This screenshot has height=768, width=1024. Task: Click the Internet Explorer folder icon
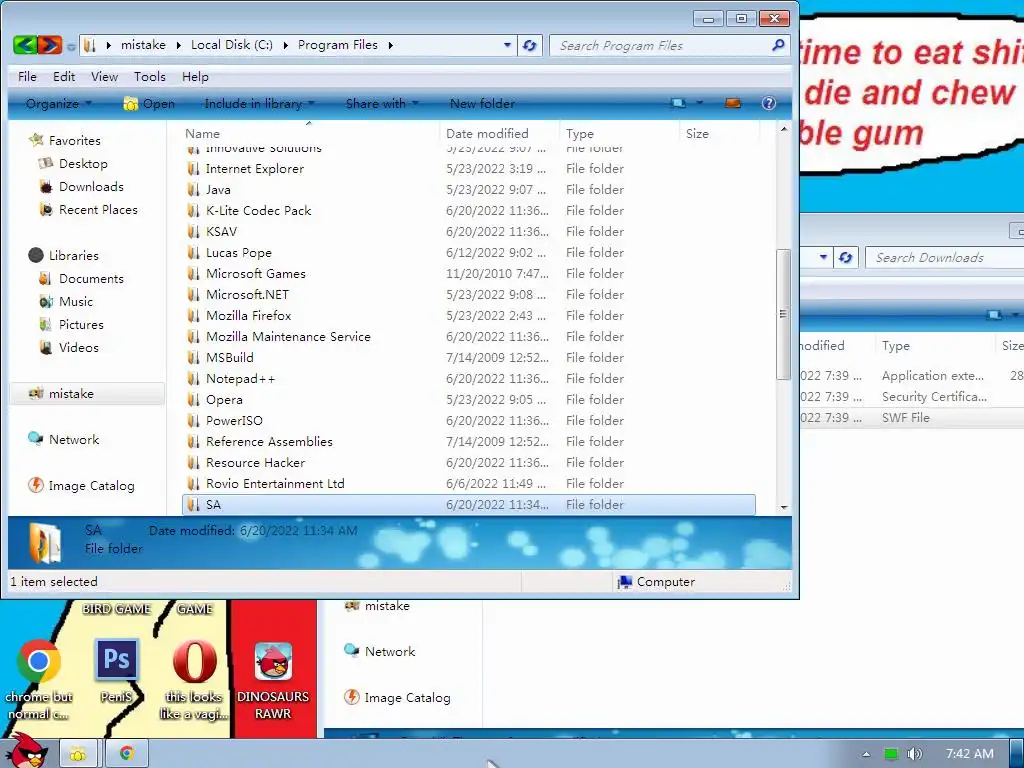[x=193, y=168]
